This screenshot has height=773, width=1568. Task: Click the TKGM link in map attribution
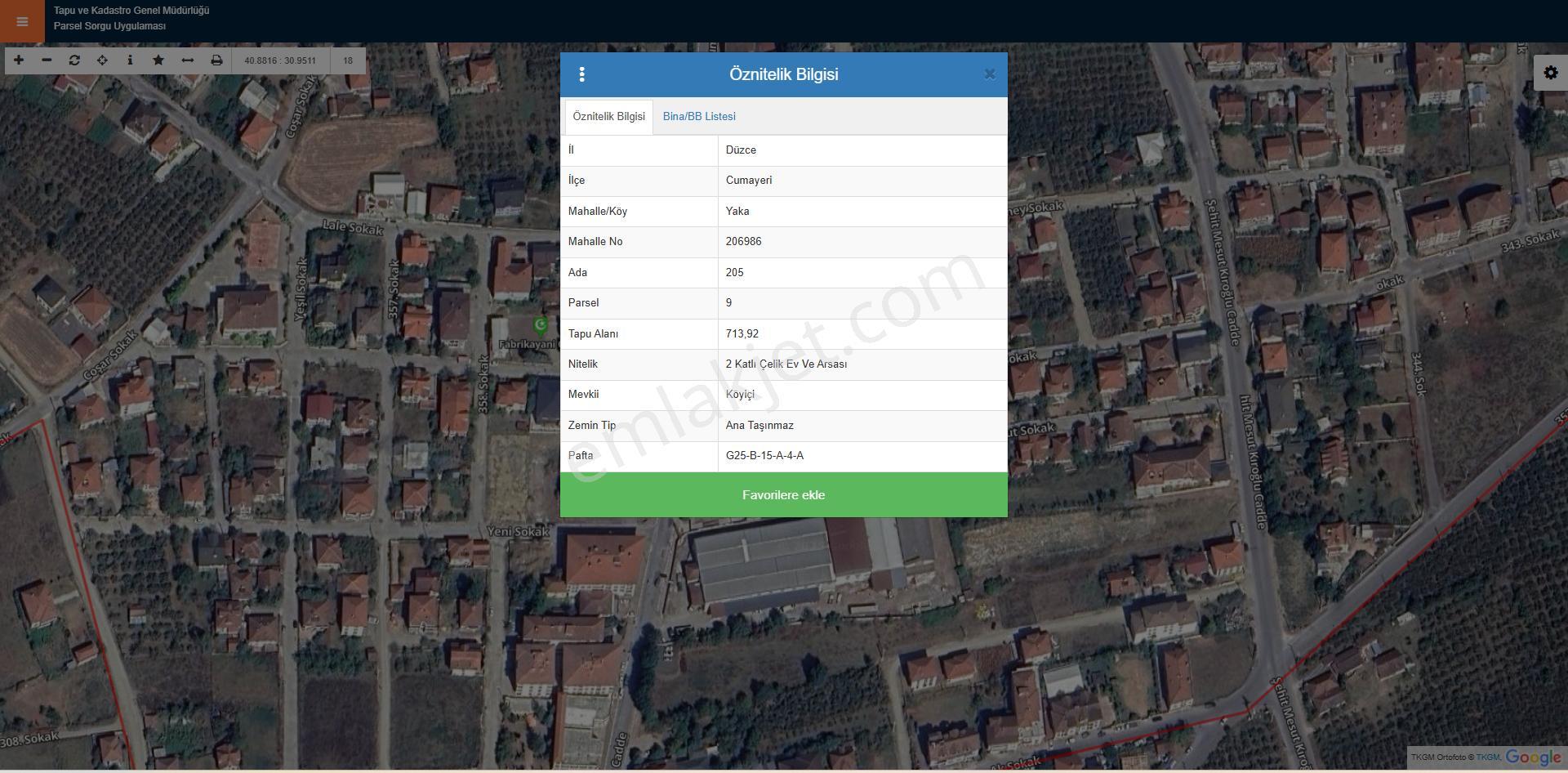pyautogui.click(x=1487, y=757)
